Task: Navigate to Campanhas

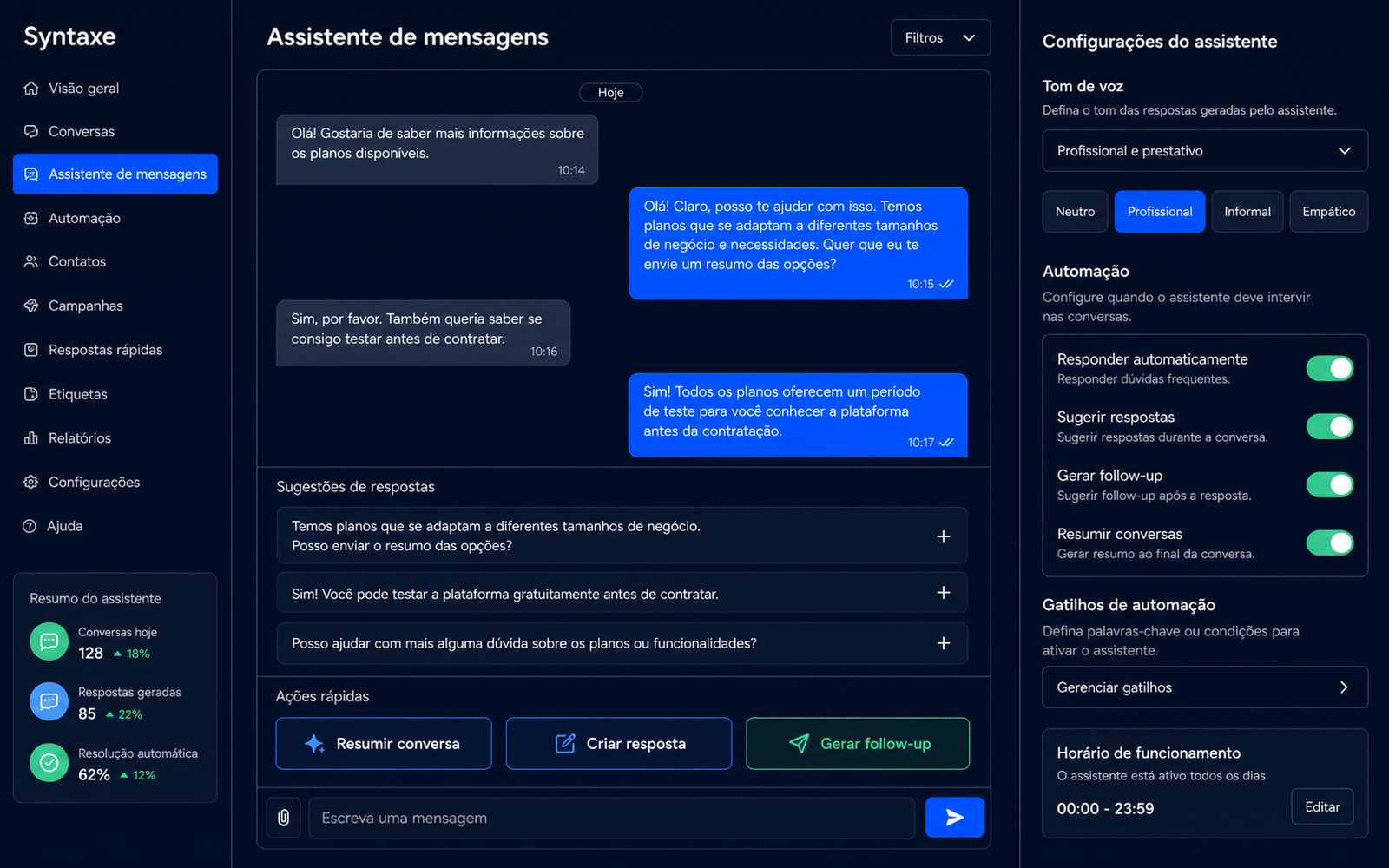Action: 115,306
